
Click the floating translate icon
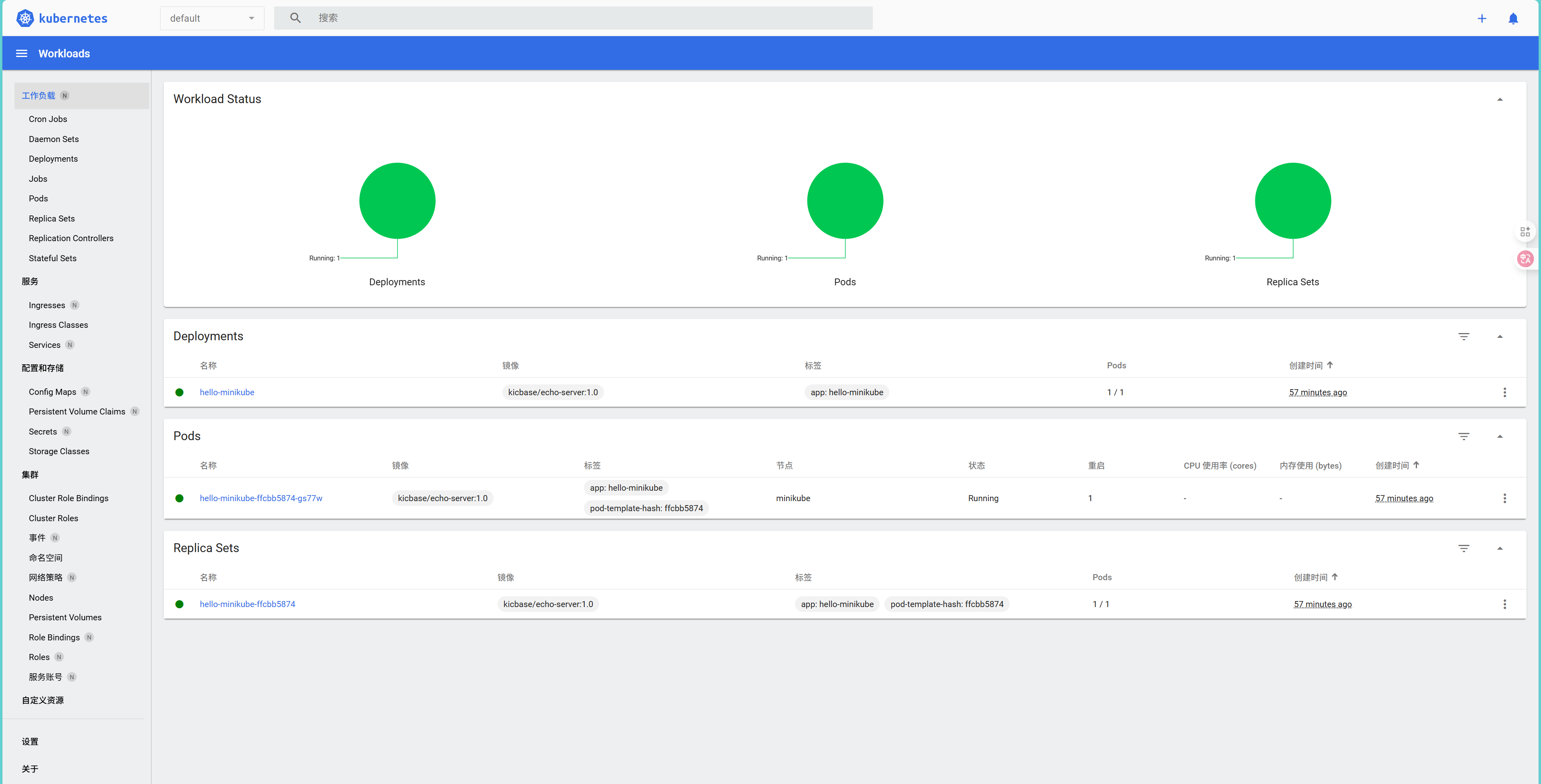pyautogui.click(x=1525, y=258)
